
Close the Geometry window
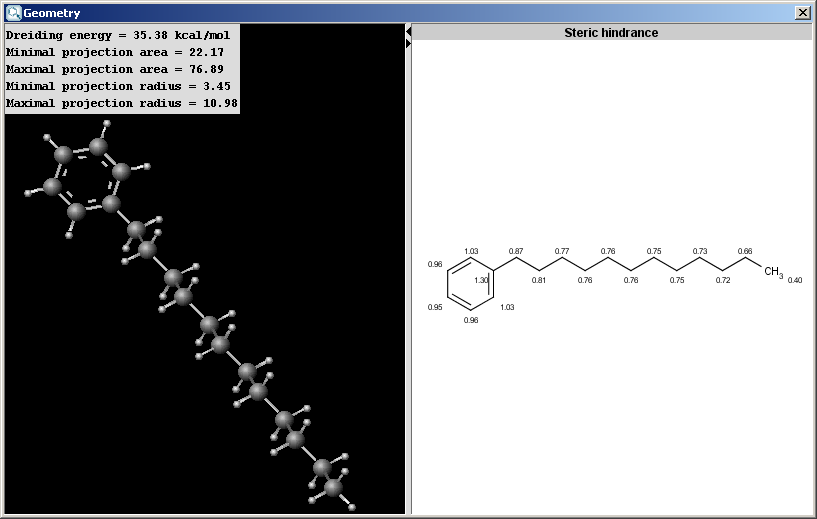(802, 12)
